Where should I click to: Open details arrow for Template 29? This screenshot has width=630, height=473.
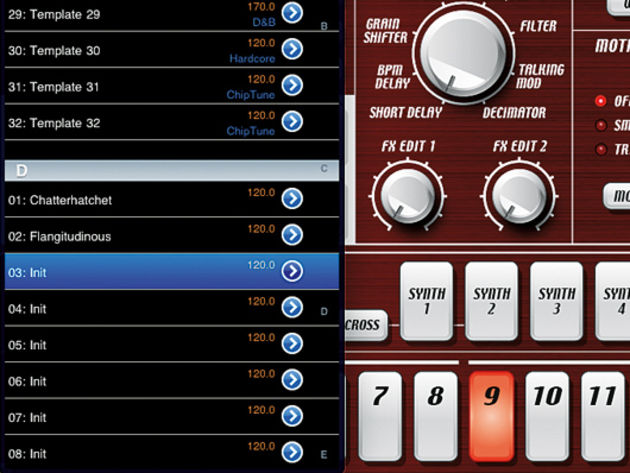[x=292, y=13]
